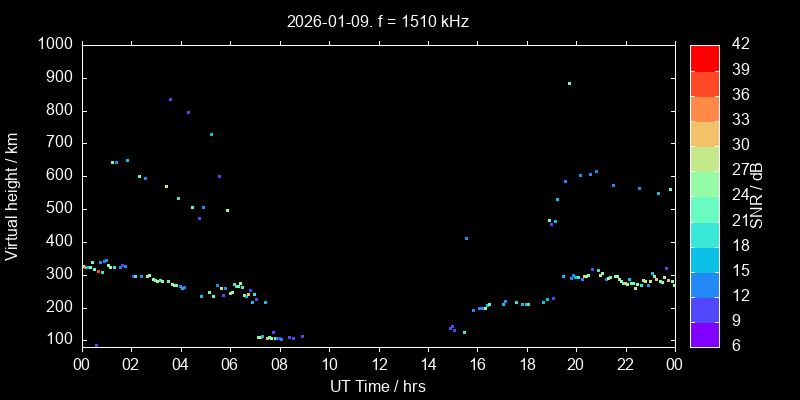Click the 12 tick on the time axis

[378, 365]
